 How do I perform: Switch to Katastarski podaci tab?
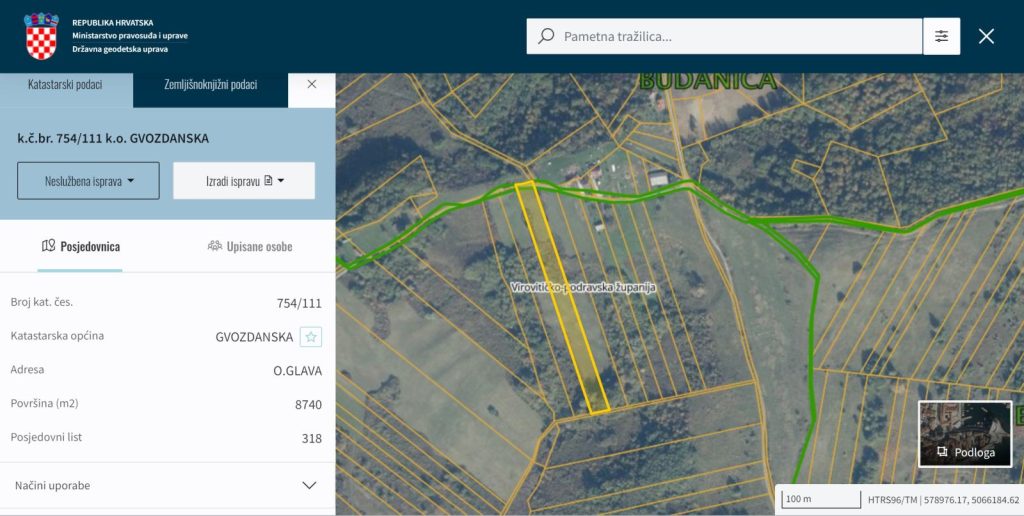[66, 85]
